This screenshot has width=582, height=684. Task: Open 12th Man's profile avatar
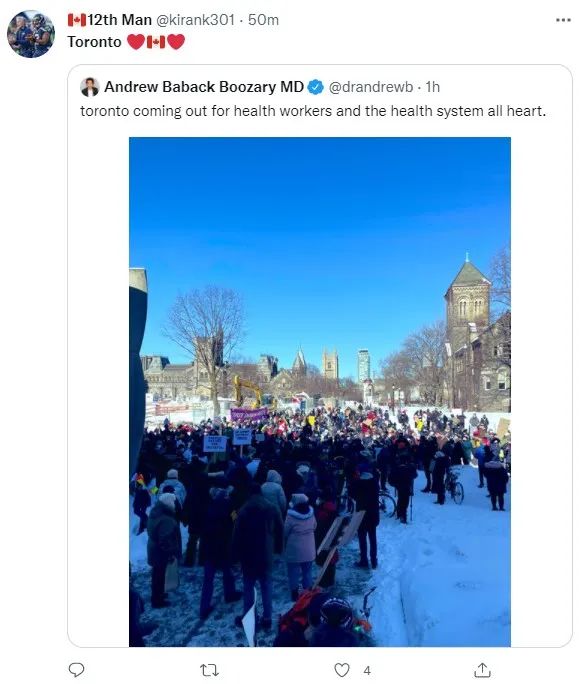[x=31, y=34]
